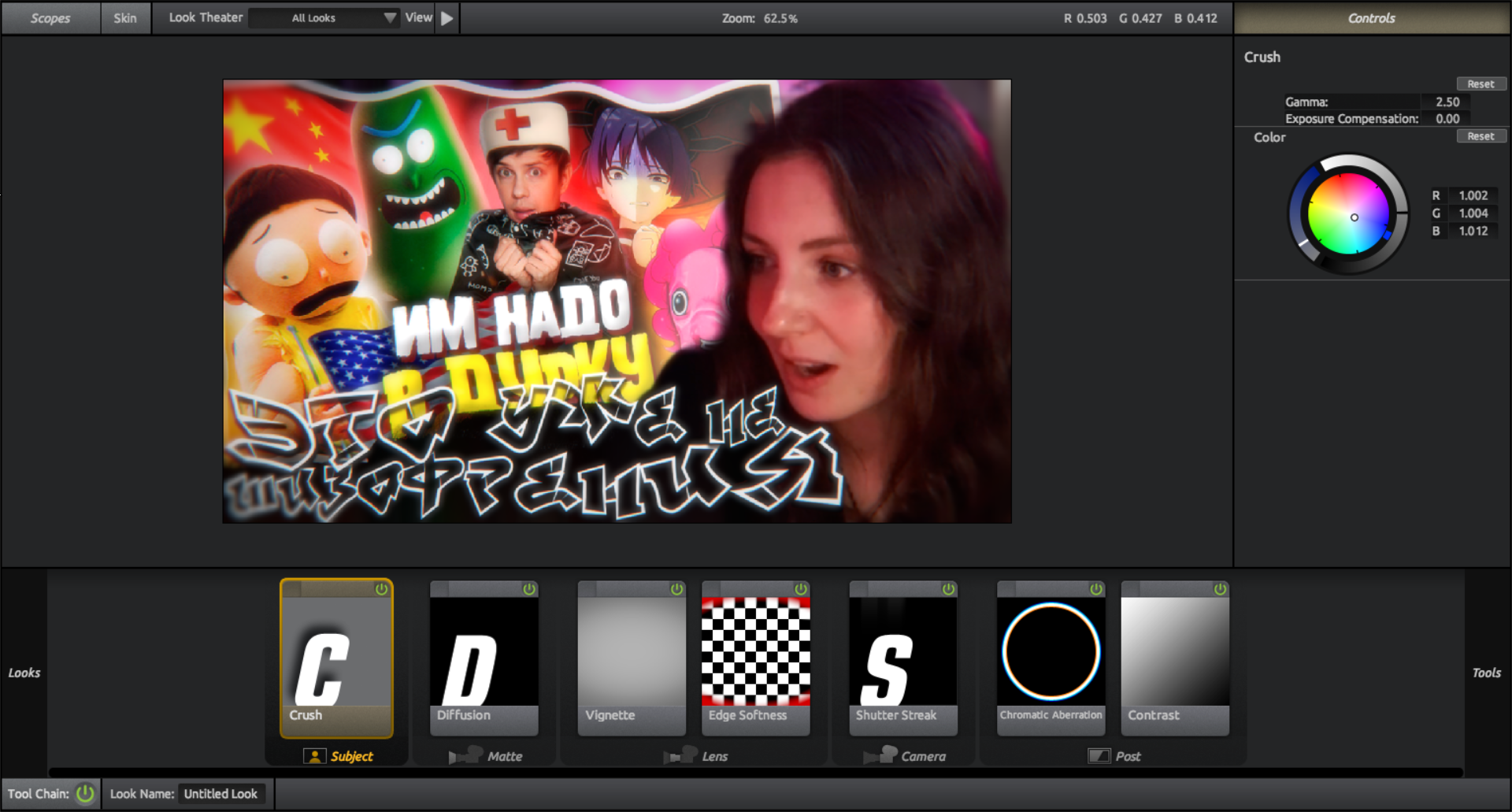This screenshot has height=812, width=1512.
Task: Click the Exposure Compensation value 0.00
Action: tap(1447, 119)
